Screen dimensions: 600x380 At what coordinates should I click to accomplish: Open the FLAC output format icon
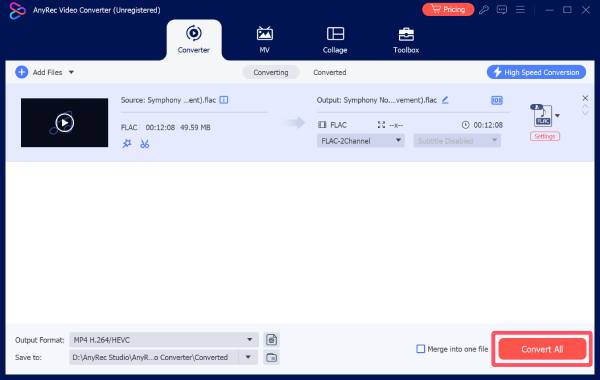(x=543, y=115)
